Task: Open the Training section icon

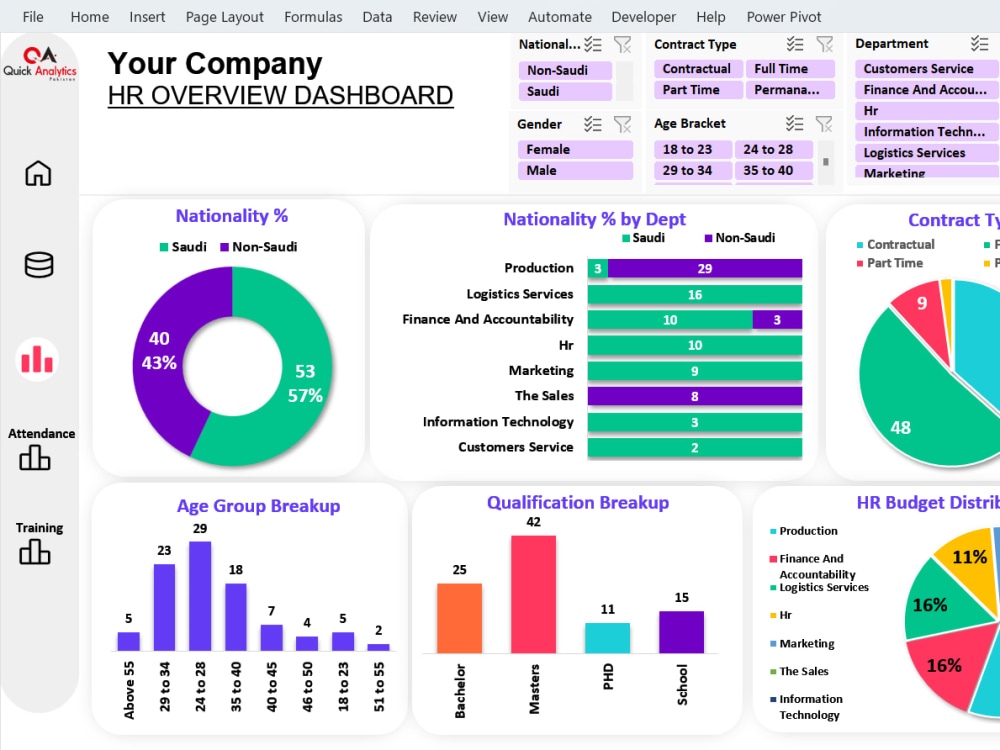Action: [37, 552]
